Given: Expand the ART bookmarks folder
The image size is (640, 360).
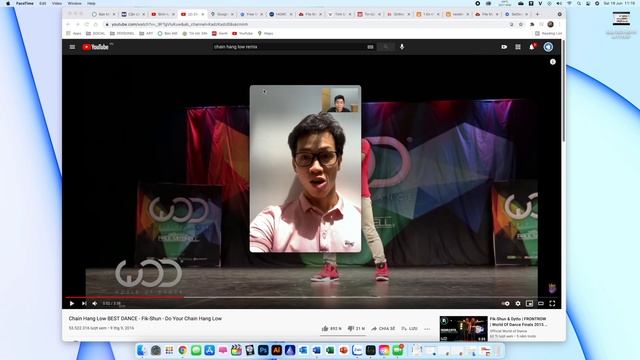Looking at the screenshot, I should (x=146, y=33).
